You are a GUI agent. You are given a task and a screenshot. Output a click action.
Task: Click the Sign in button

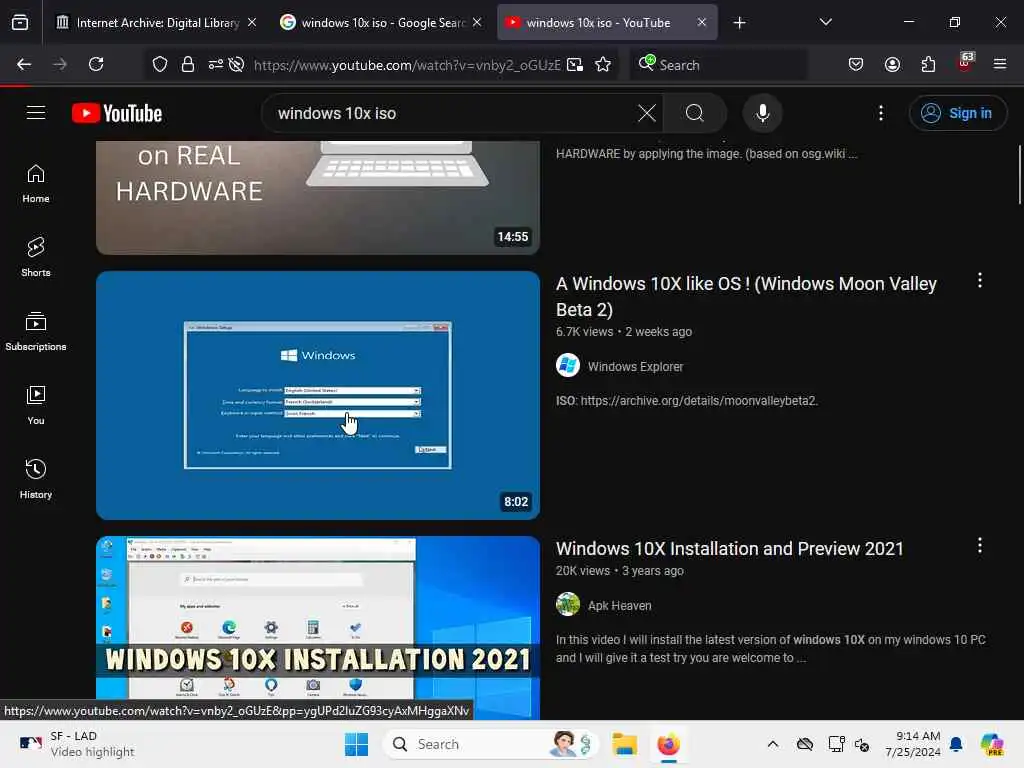[957, 113]
